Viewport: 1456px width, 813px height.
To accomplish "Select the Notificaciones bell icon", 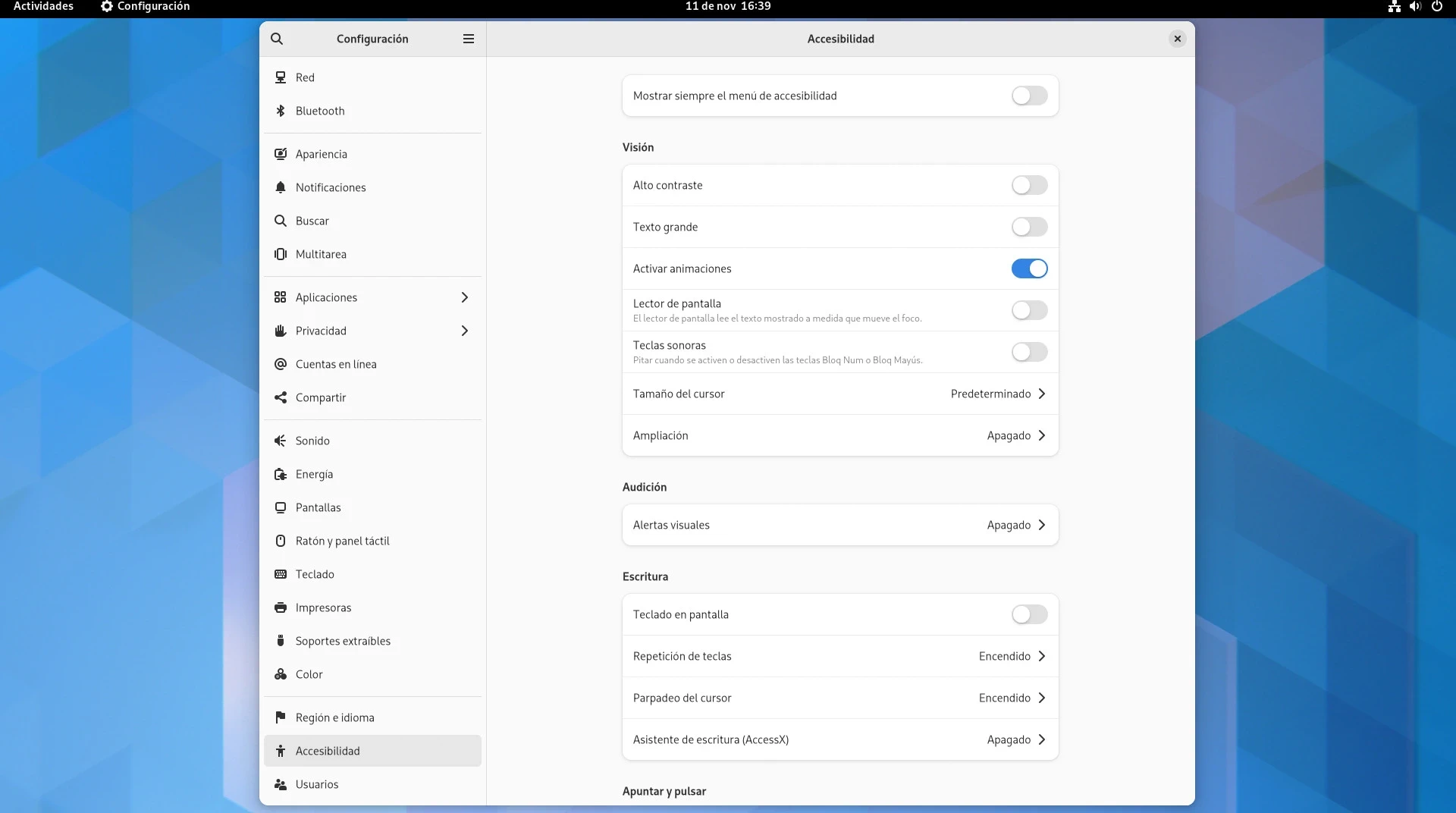I will (x=281, y=187).
